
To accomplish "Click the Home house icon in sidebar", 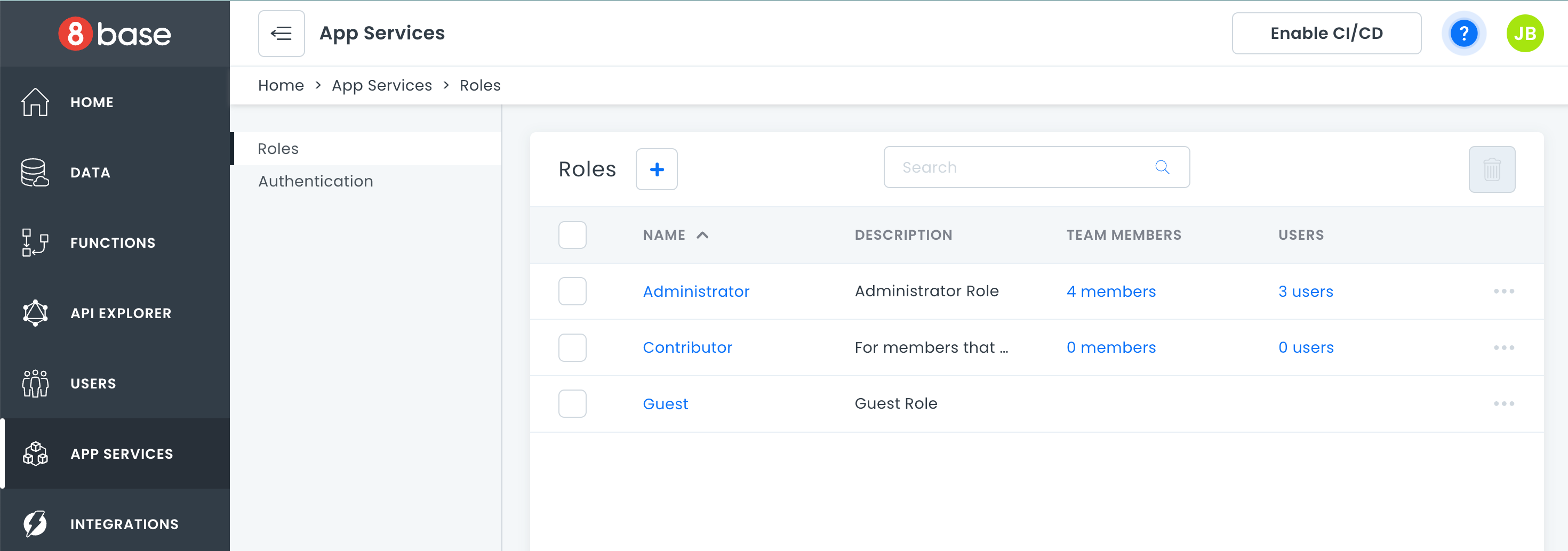I will (x=35, y=102).
